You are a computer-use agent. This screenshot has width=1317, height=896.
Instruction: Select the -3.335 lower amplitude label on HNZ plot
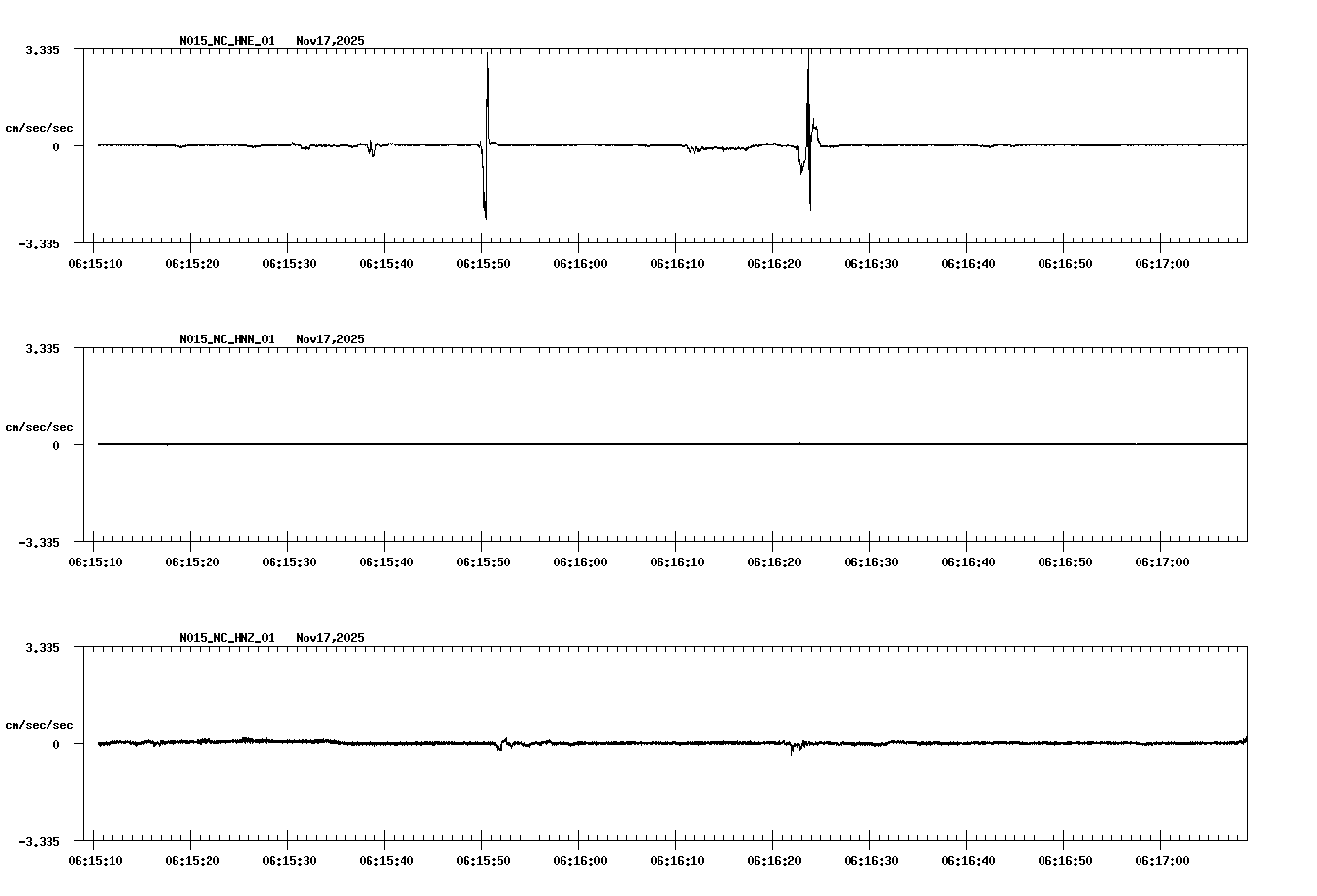tap(39, 843)
